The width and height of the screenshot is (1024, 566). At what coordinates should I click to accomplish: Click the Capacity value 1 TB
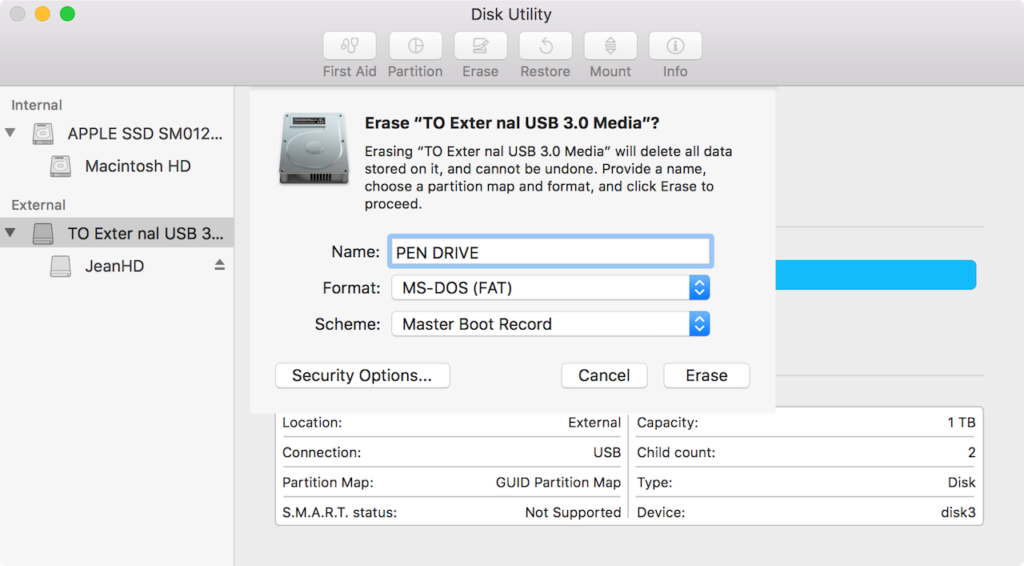[961, 422]
